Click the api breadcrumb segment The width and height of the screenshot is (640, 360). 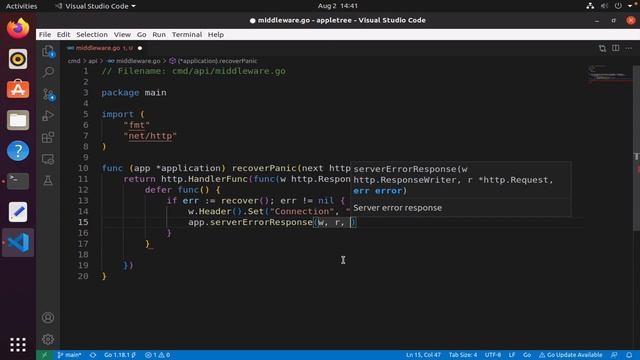(93, 61)
